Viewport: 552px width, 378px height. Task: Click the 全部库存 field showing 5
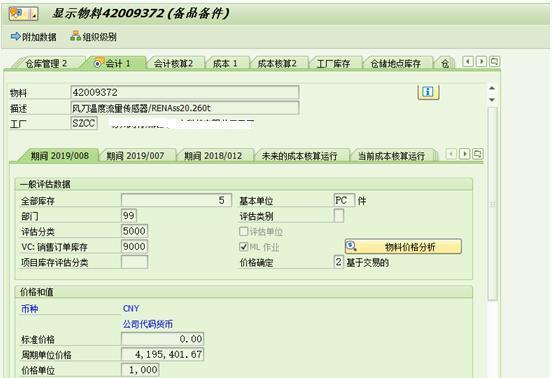pos(176,200)
